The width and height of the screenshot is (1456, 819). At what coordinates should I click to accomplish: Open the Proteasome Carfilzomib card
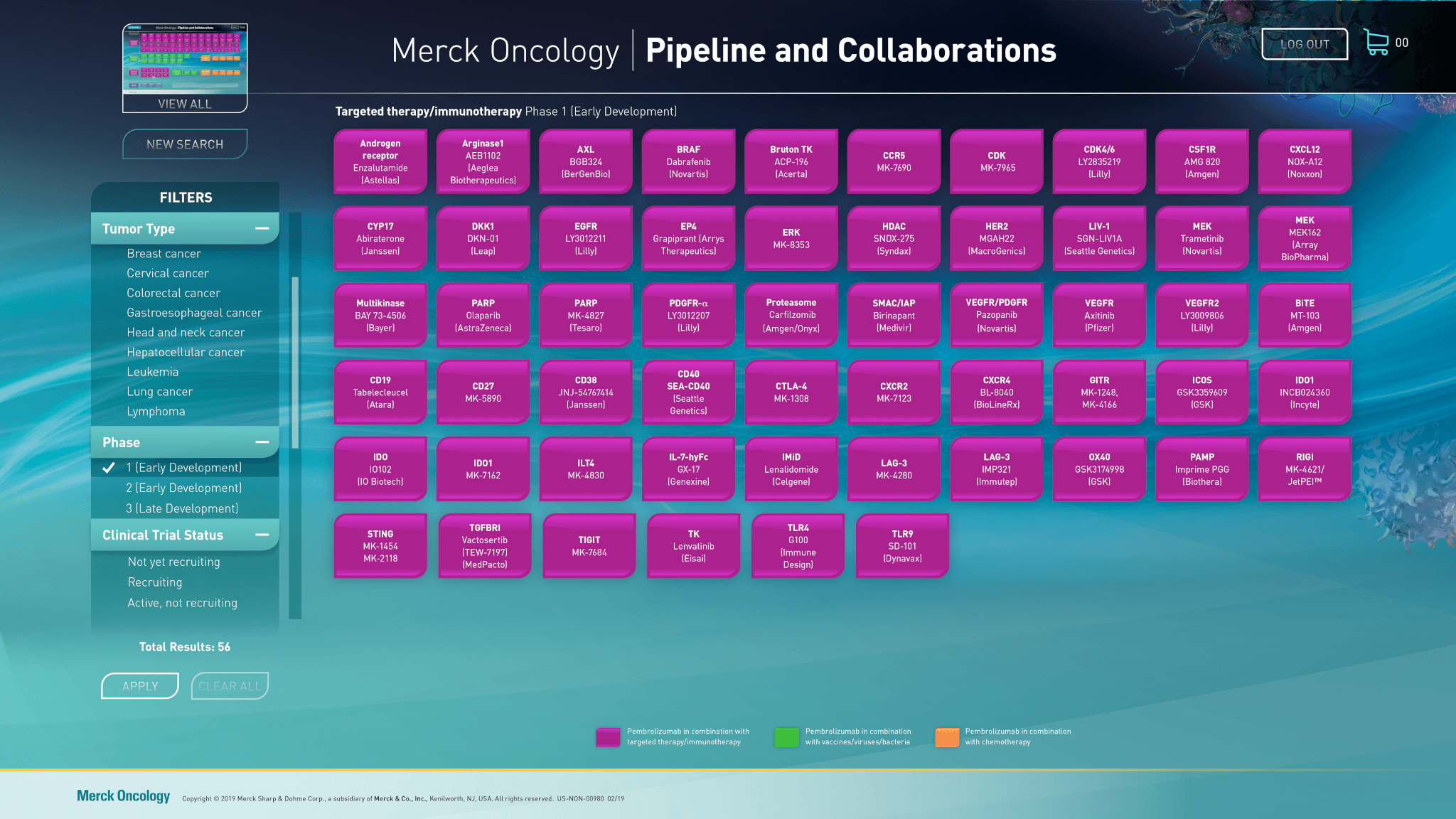pyautogui.click(x=791, y=315)
